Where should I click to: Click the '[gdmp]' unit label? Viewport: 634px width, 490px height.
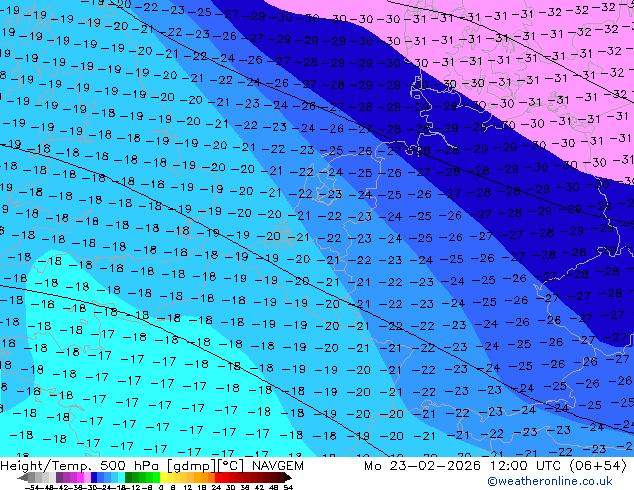point(190,466)
